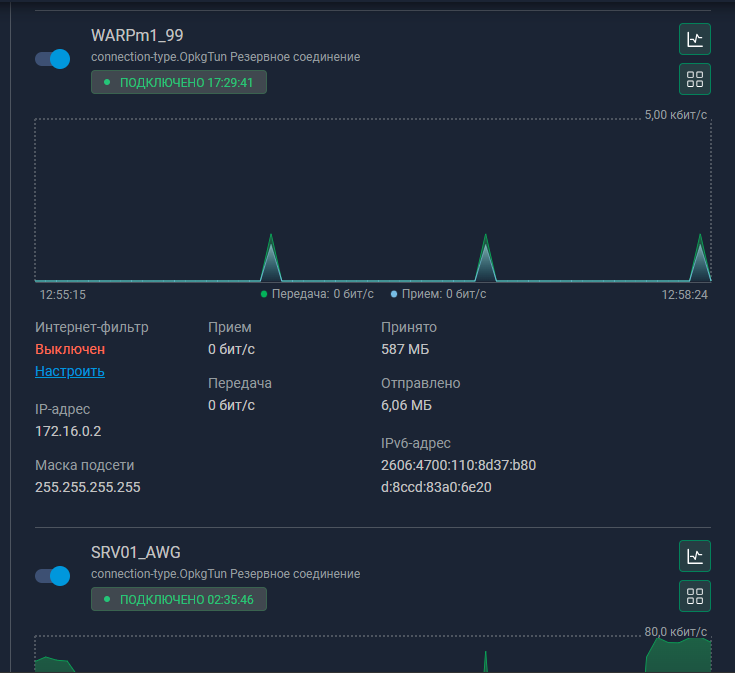Click the blue Прием legend item

[438, 294]
